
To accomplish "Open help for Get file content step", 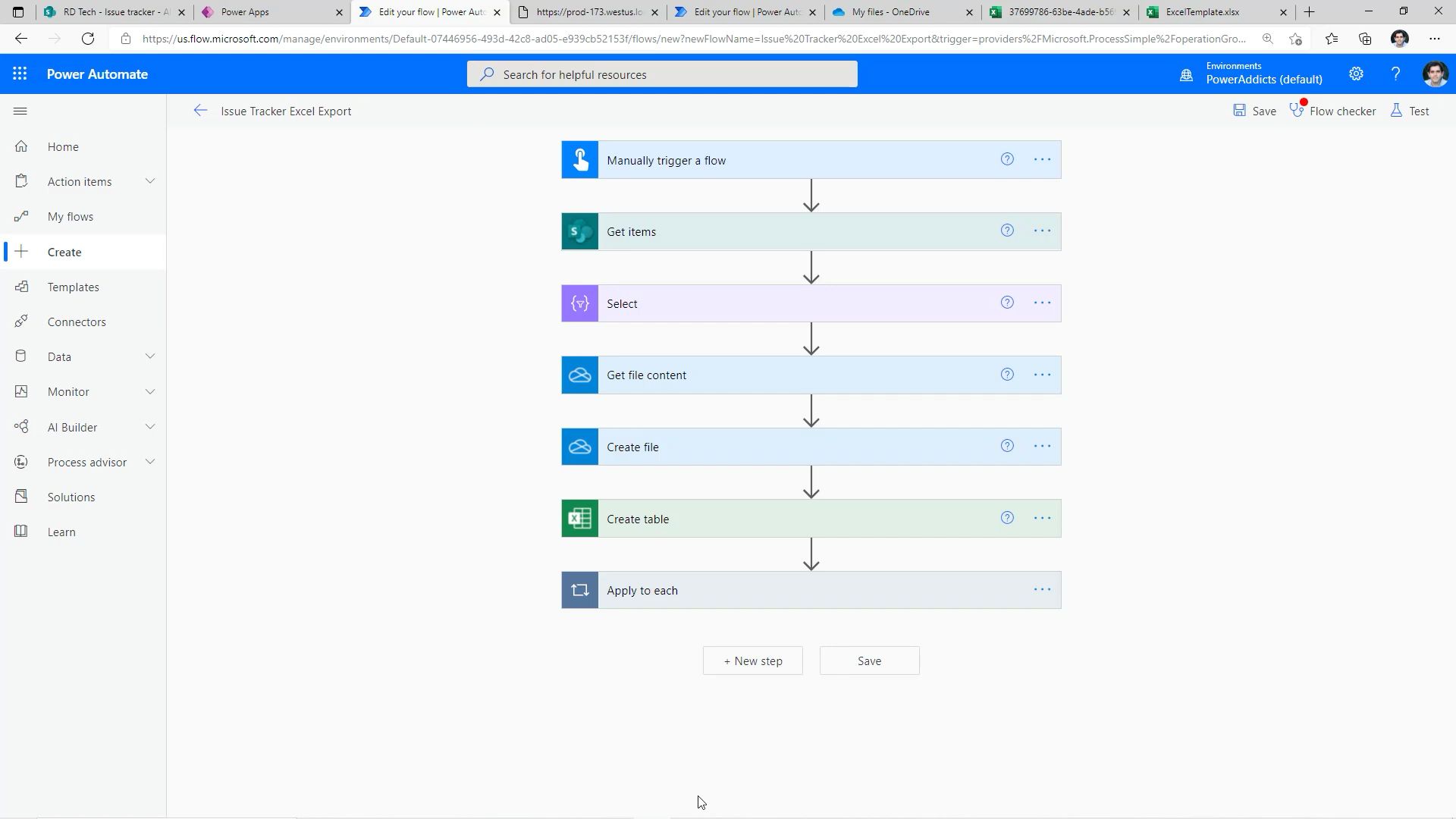I will [1007, 374].
